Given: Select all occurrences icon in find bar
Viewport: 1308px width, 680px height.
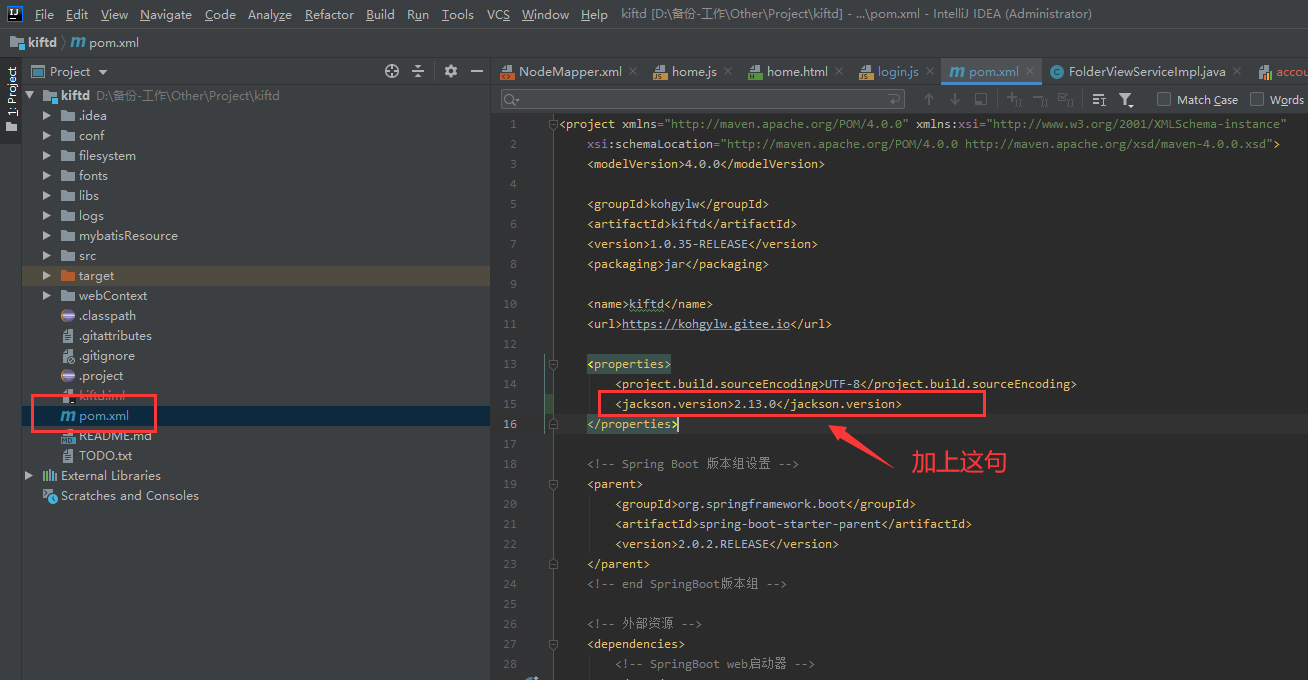Looking at the screenshot, I should click(1066, 99).
